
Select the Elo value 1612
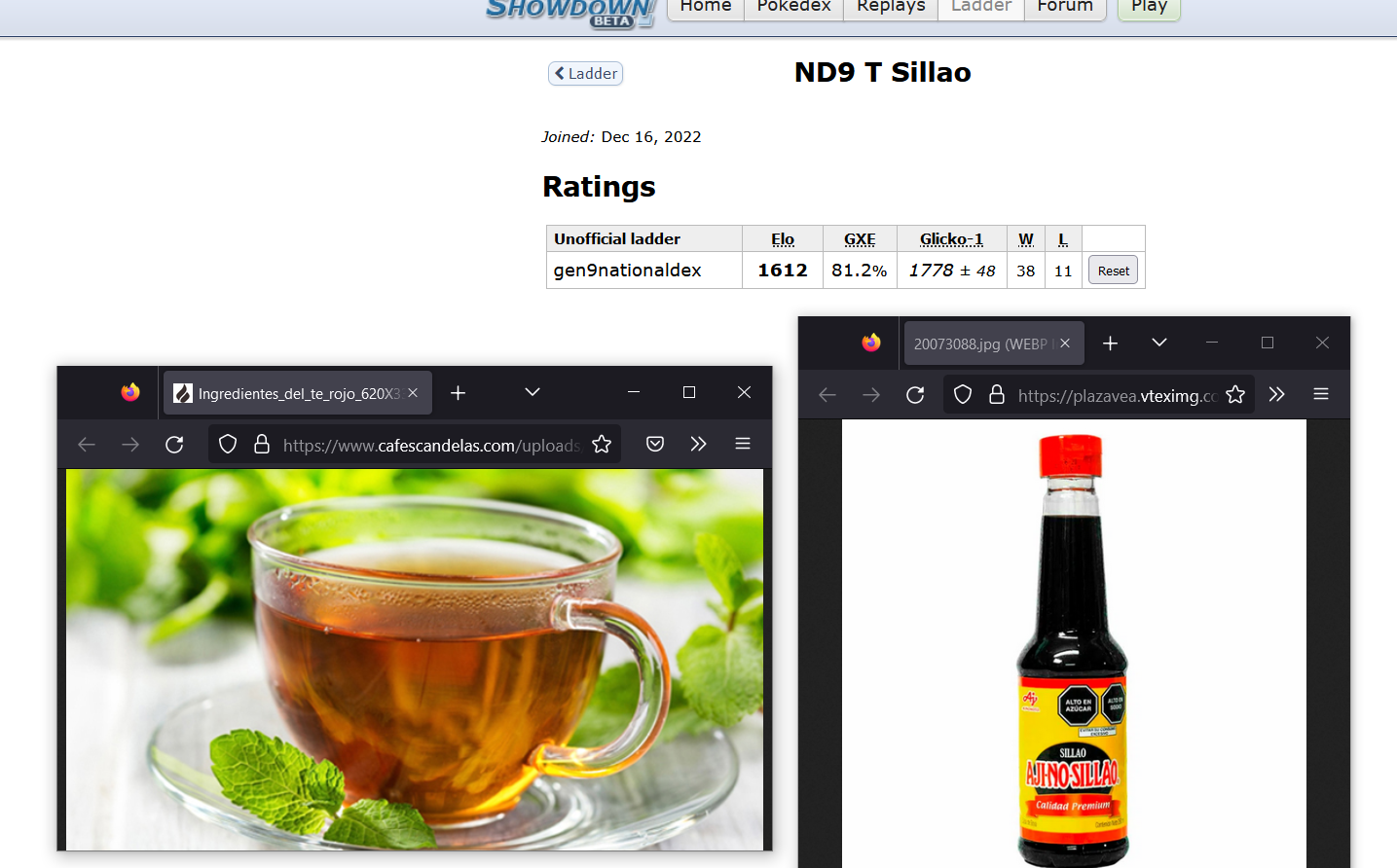783,271
